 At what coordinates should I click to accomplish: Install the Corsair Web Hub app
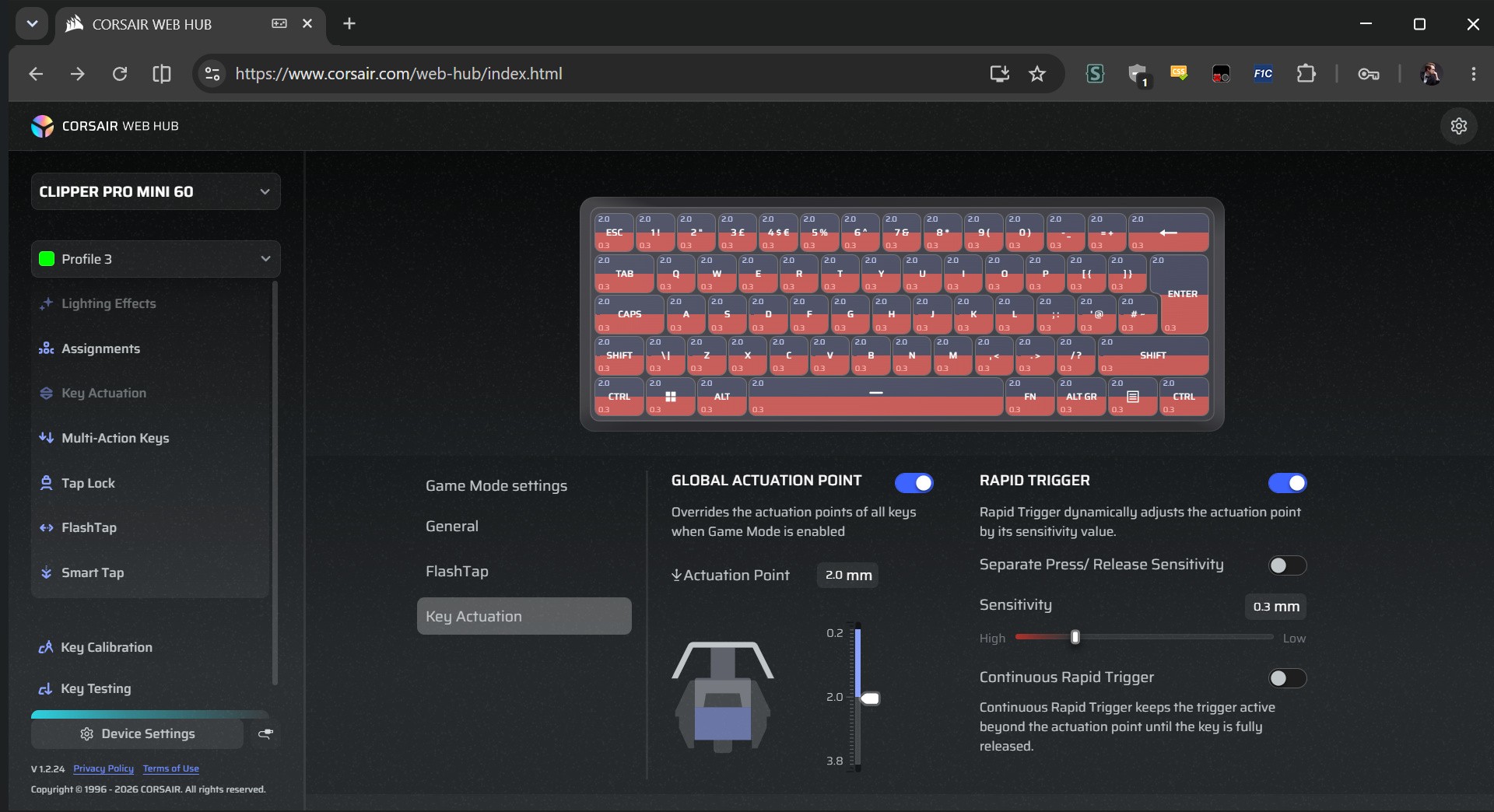(x=999, y=74)
